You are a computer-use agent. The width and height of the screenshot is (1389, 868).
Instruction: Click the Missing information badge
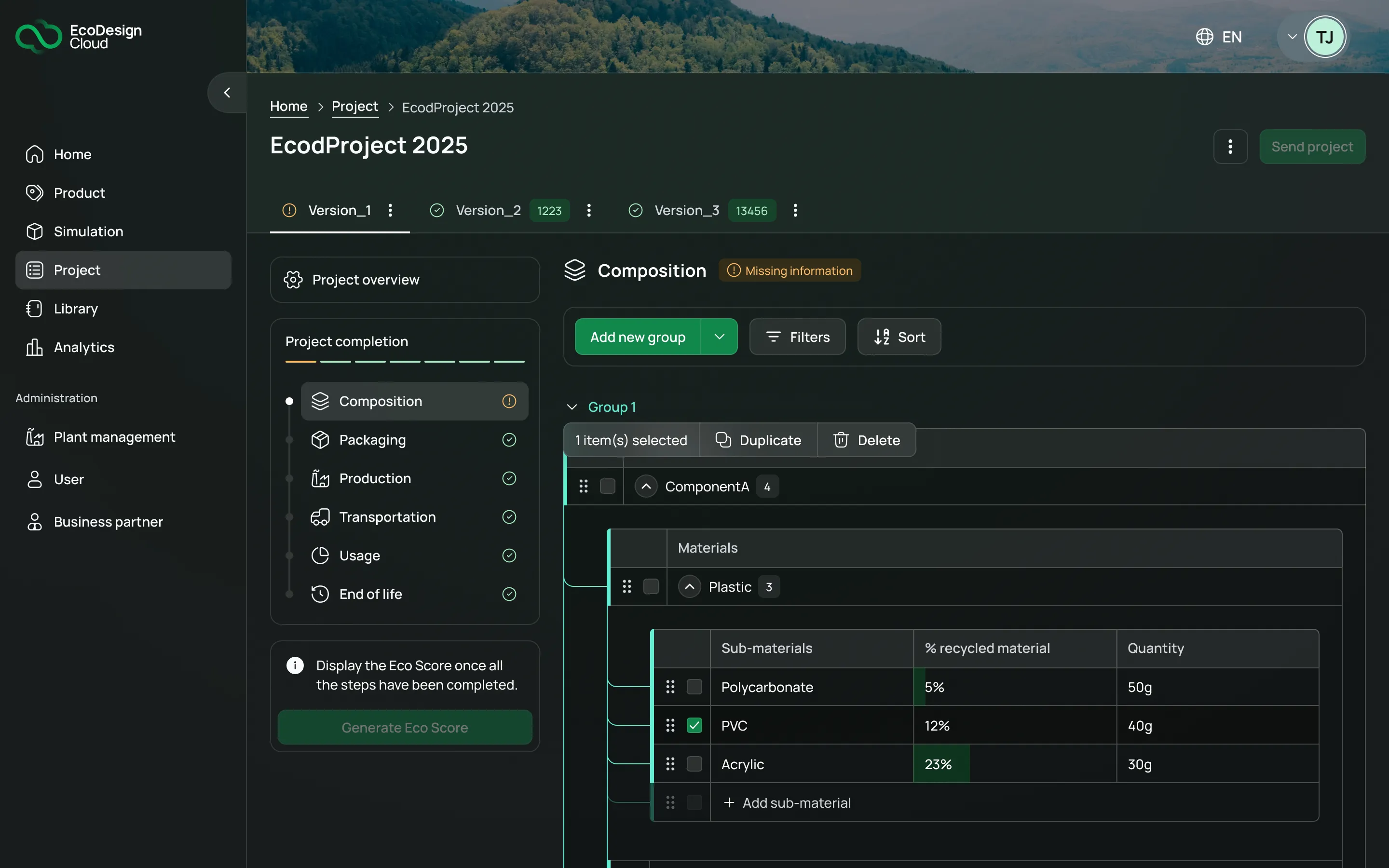coord(789,270)
